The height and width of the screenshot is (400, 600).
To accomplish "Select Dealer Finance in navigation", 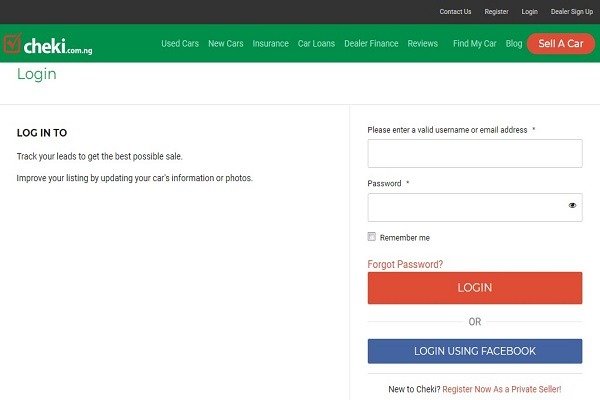I will click(x=371, y=44).
